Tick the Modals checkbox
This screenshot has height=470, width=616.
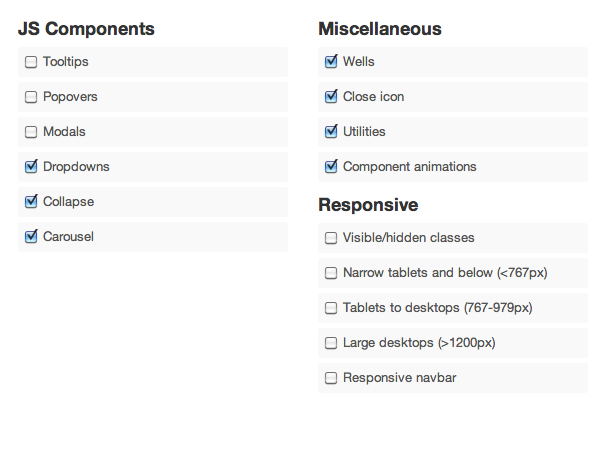coord(31,132)
